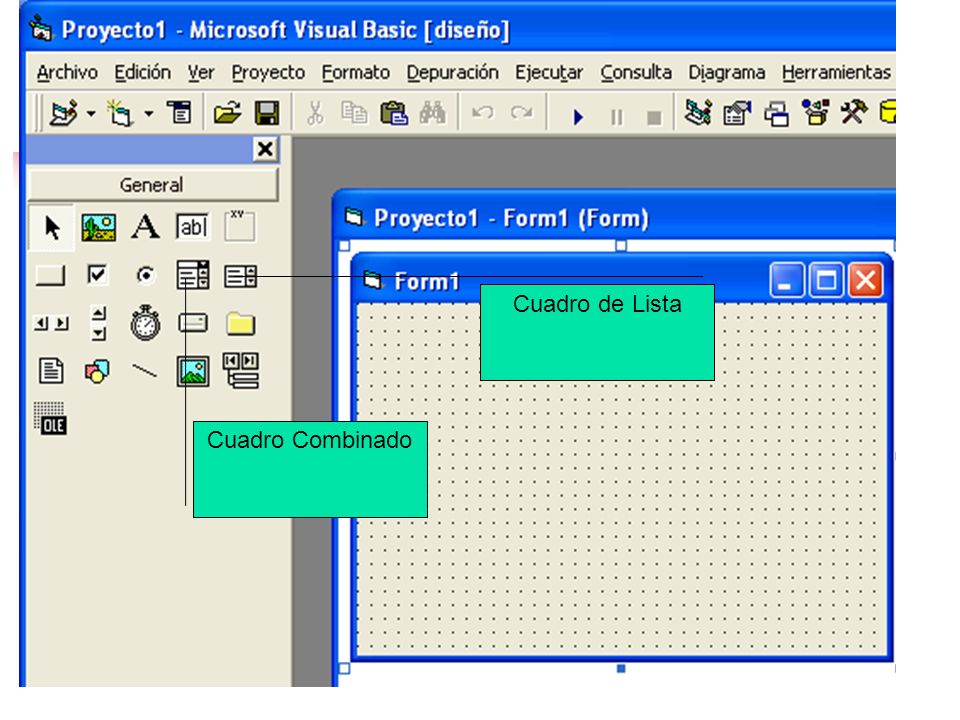Maximize the Form1 design window
960x720 pixels.
827,280
